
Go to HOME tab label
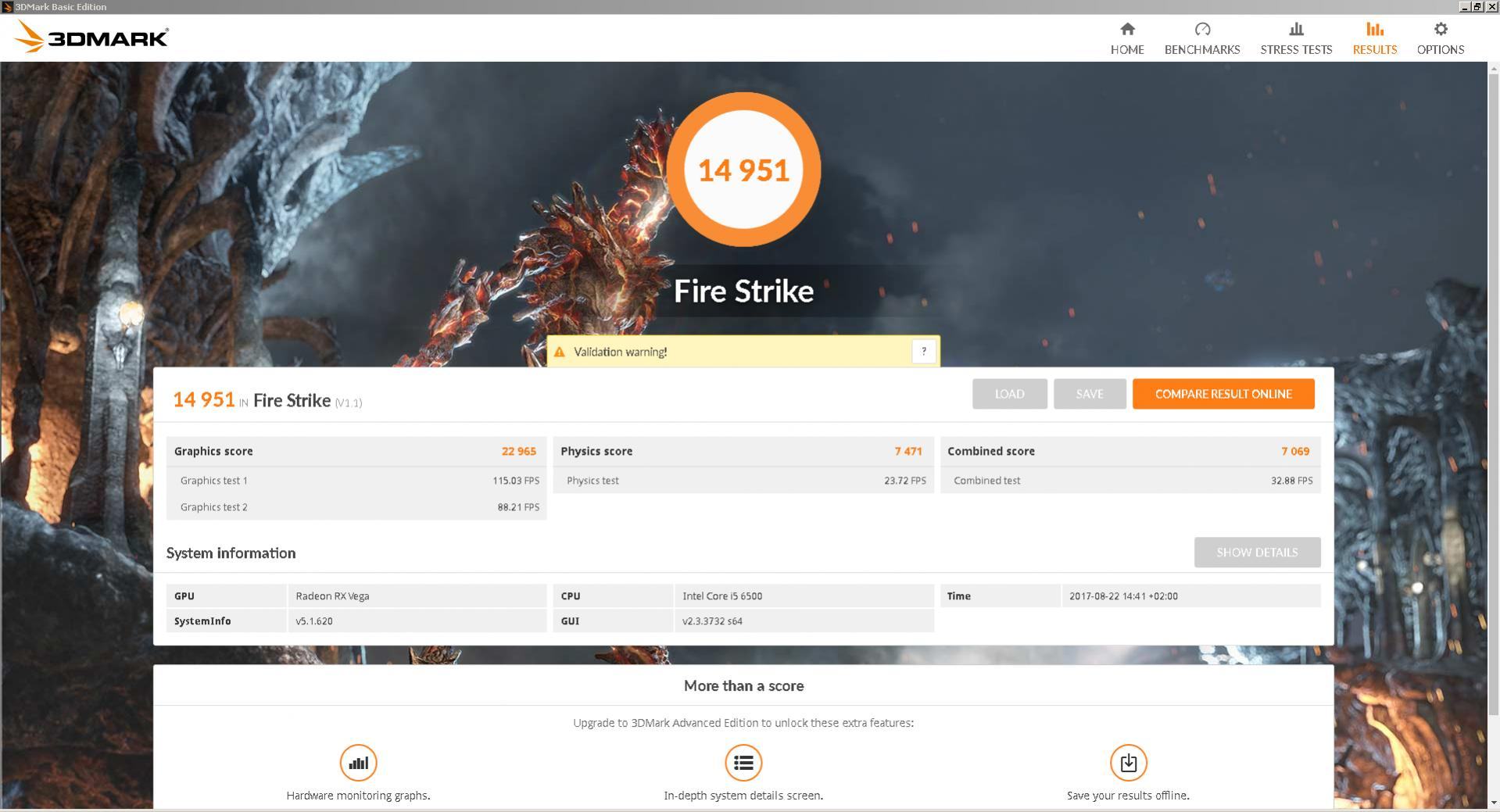[1127, 49]
